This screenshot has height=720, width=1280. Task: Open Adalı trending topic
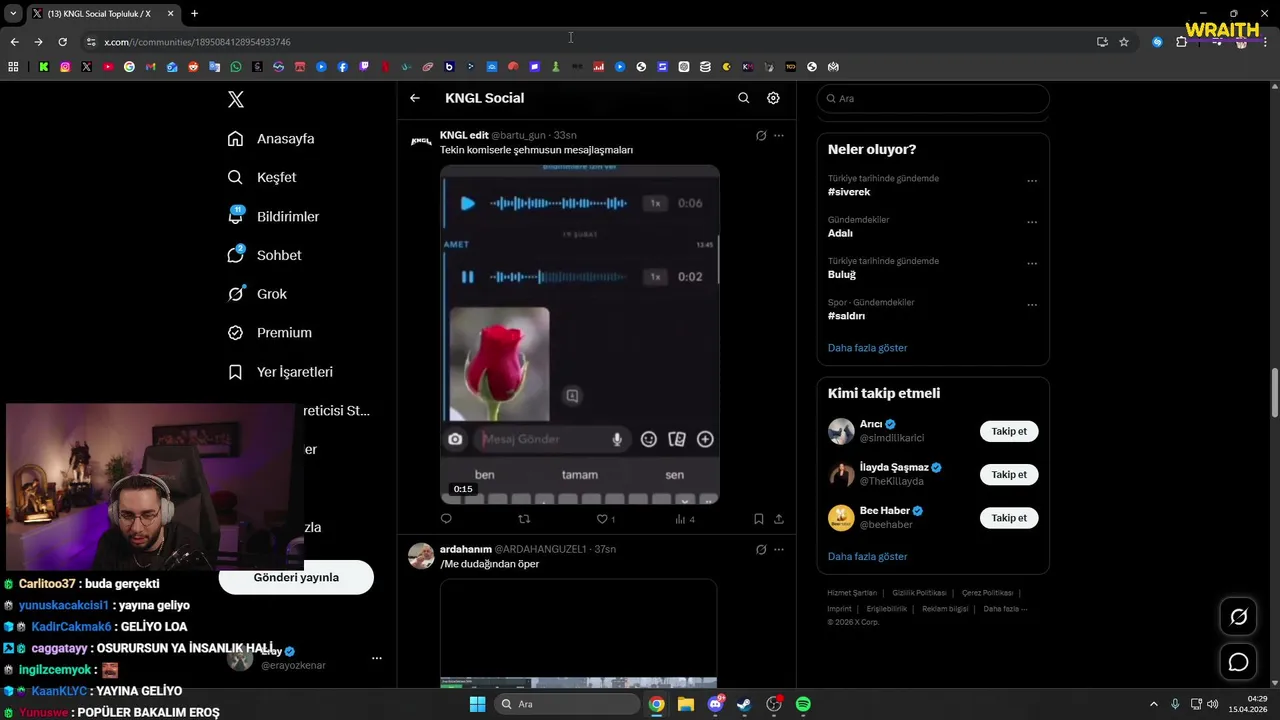tap(840, 233)
